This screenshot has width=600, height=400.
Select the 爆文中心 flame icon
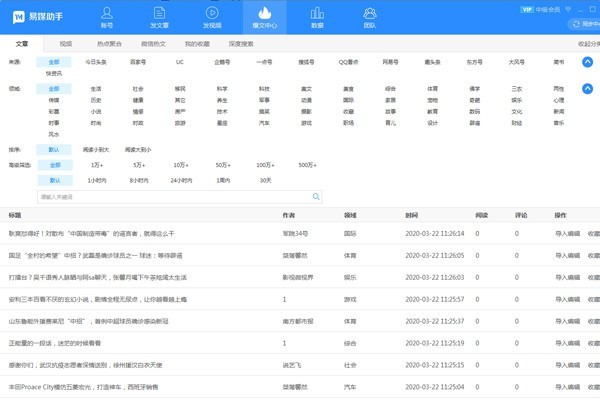264,15
